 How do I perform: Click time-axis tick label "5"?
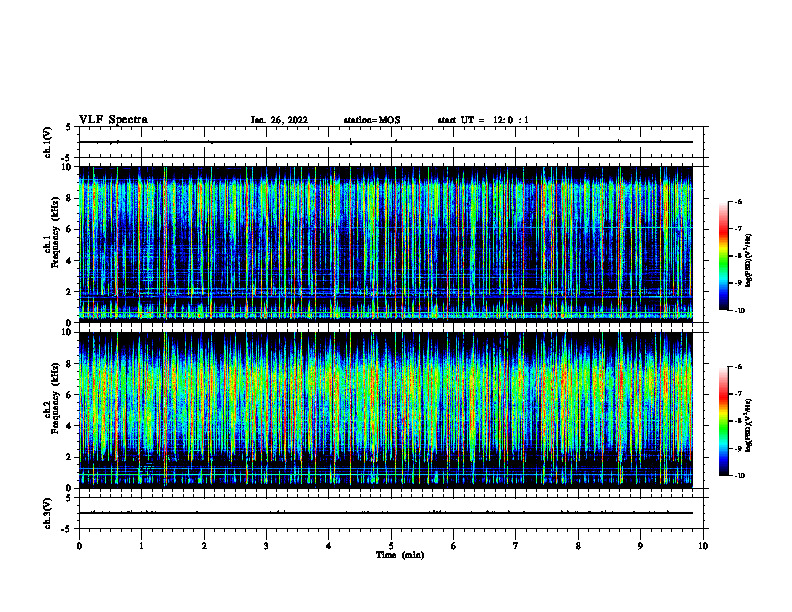(x=391, y=546)
